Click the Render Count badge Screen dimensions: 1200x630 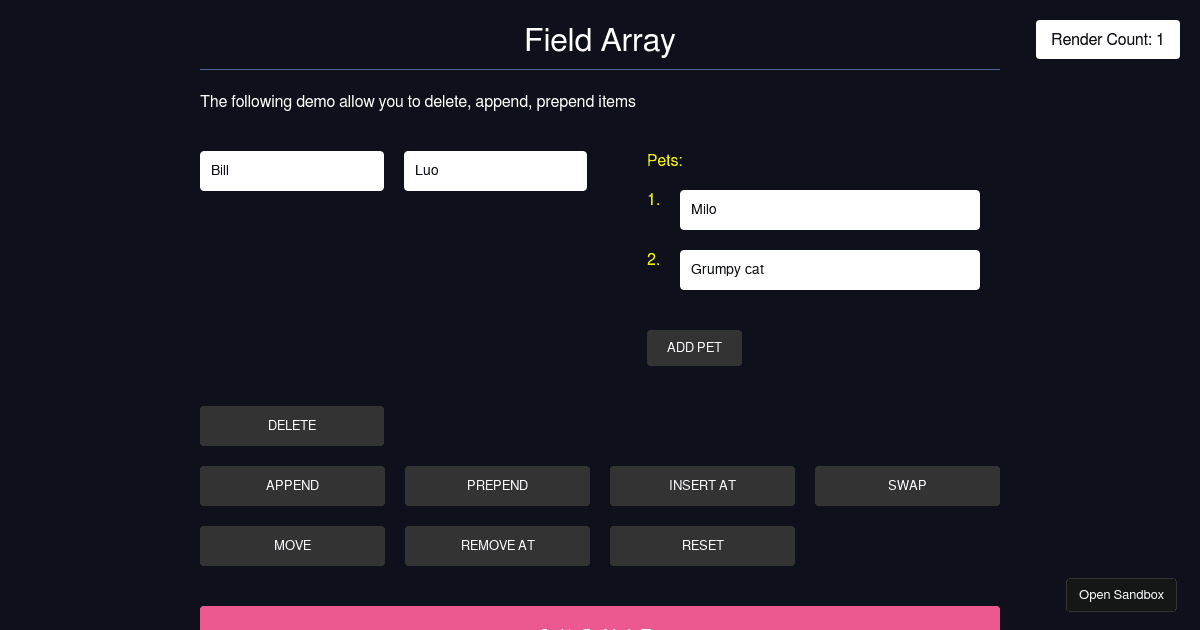click(x=1107, y=39)
